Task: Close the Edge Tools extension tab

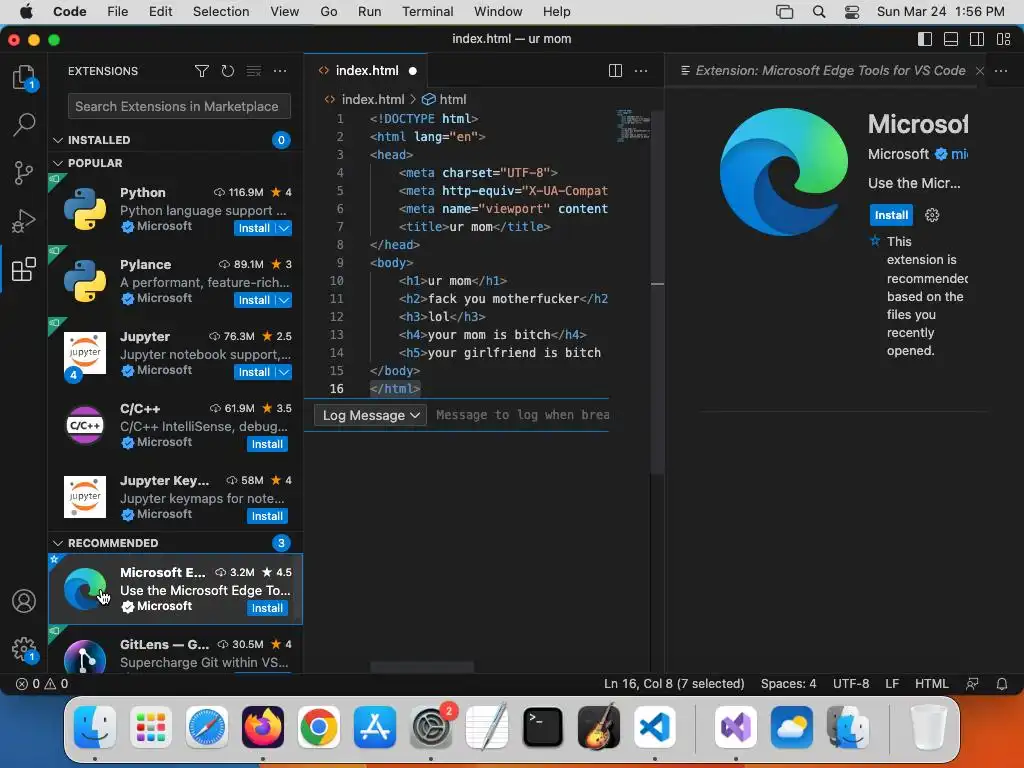Action: tap(980, 71)
